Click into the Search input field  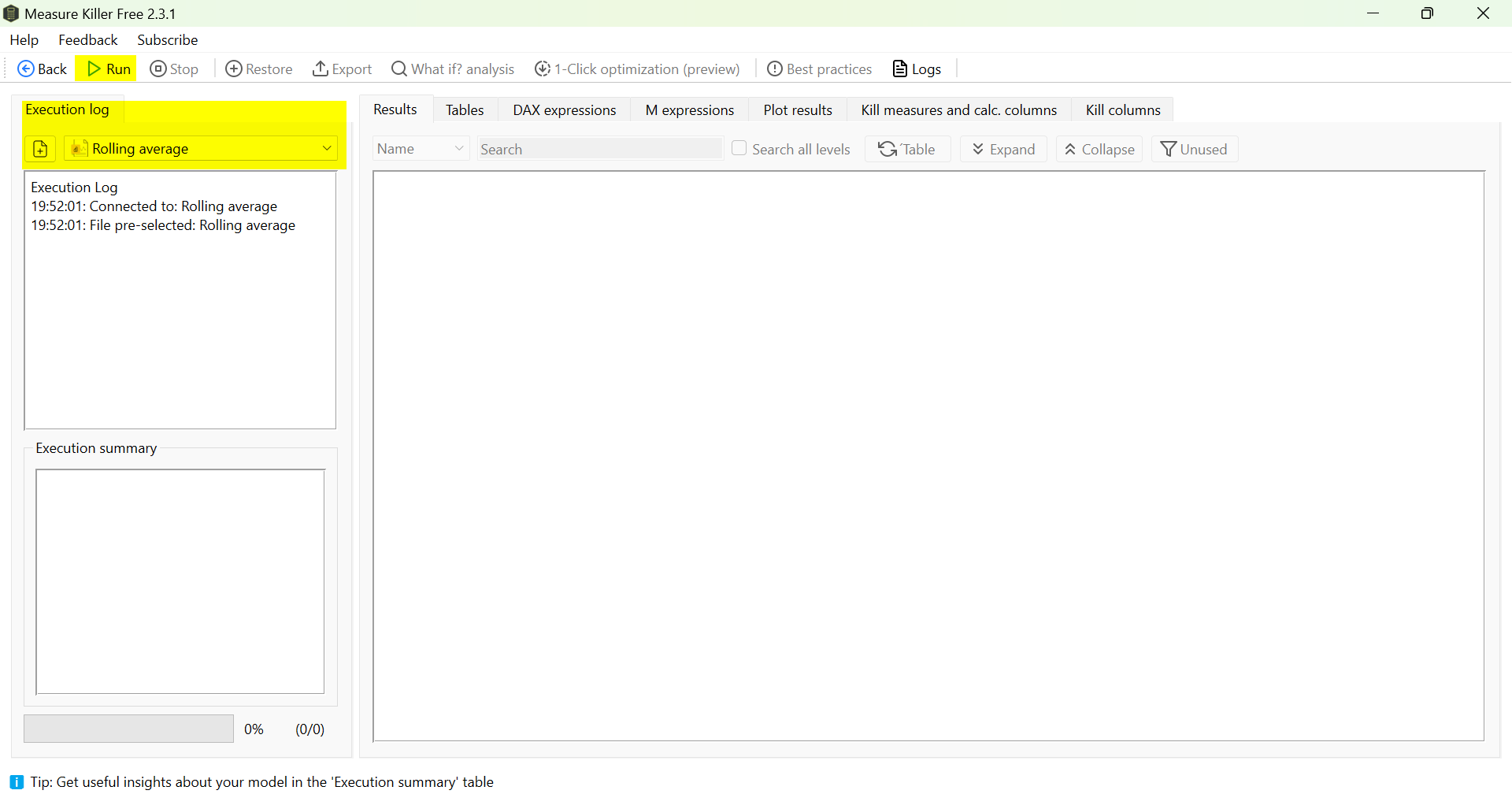[x=598, y=149]
